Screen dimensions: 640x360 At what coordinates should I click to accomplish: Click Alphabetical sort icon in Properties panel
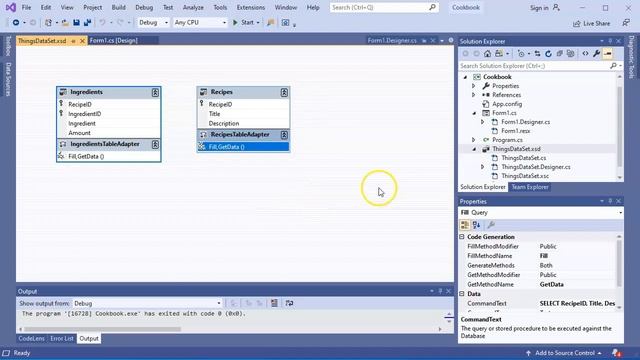476,225
